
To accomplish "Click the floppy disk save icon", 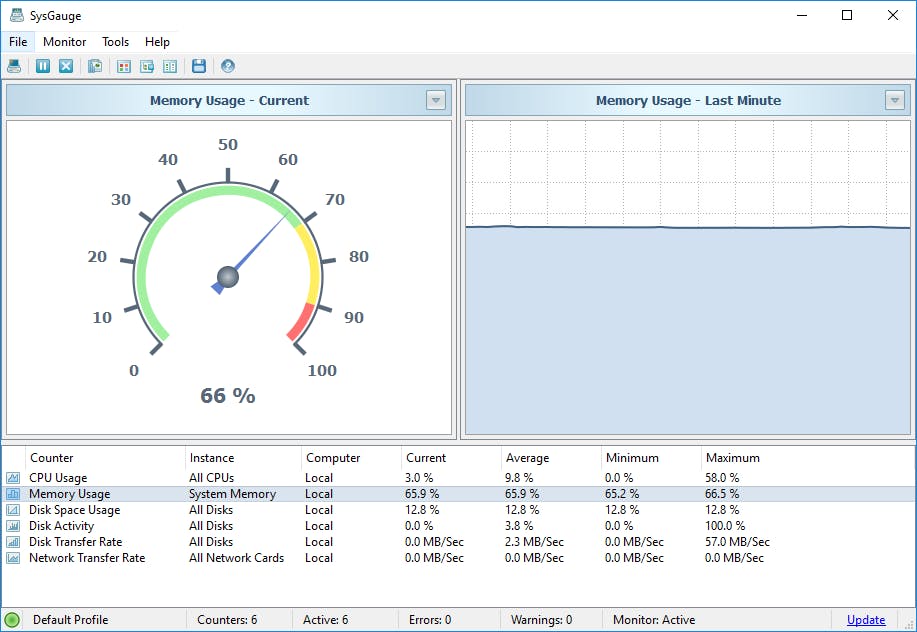I will coord(198,66).
